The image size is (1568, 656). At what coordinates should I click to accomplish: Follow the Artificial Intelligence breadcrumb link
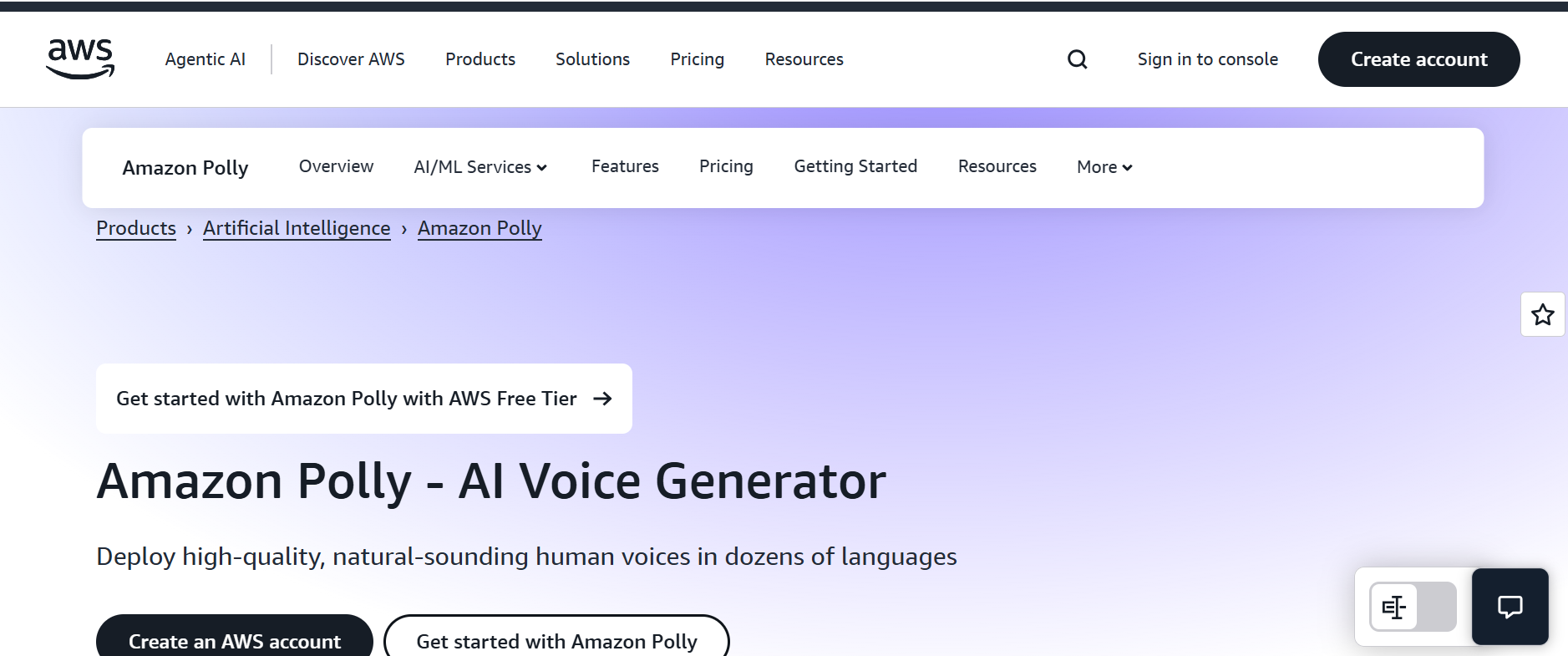coord(297,228)
